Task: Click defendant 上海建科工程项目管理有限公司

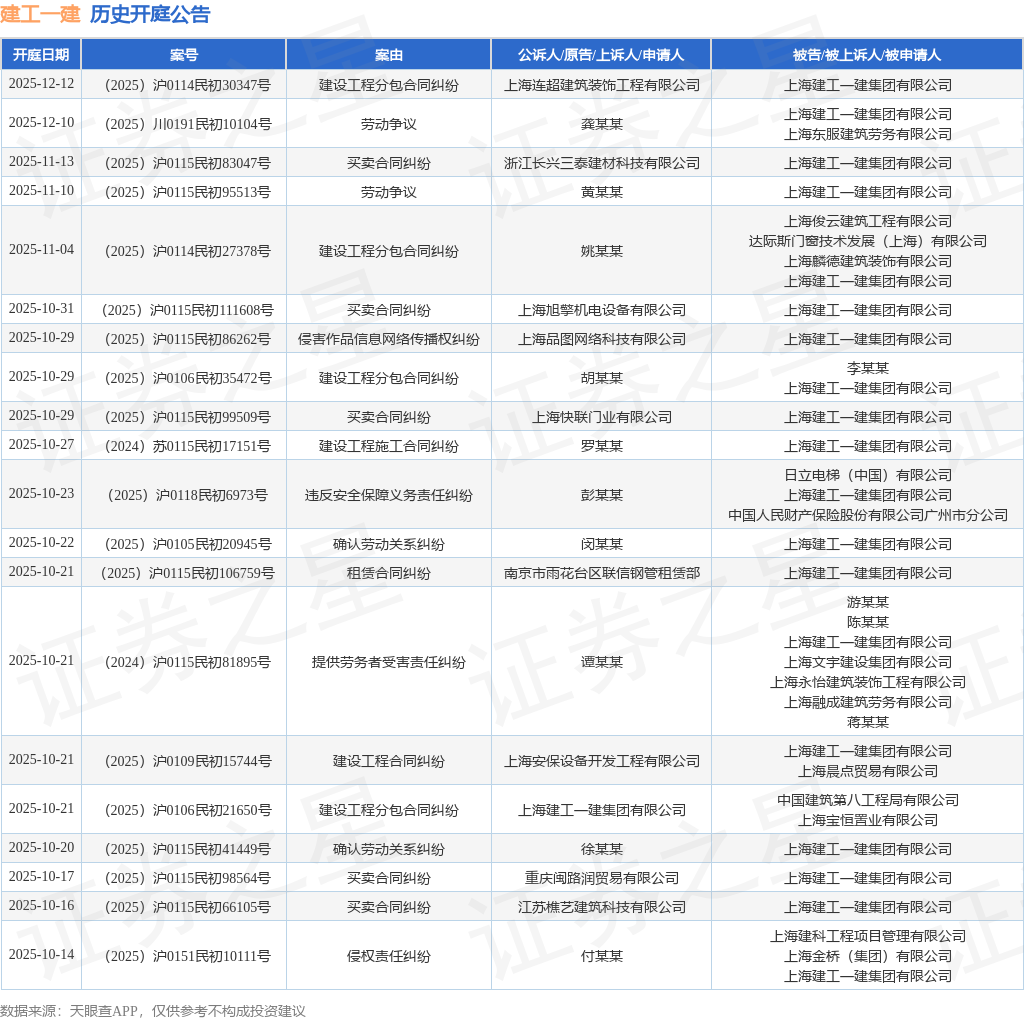Action: point(867,936)
